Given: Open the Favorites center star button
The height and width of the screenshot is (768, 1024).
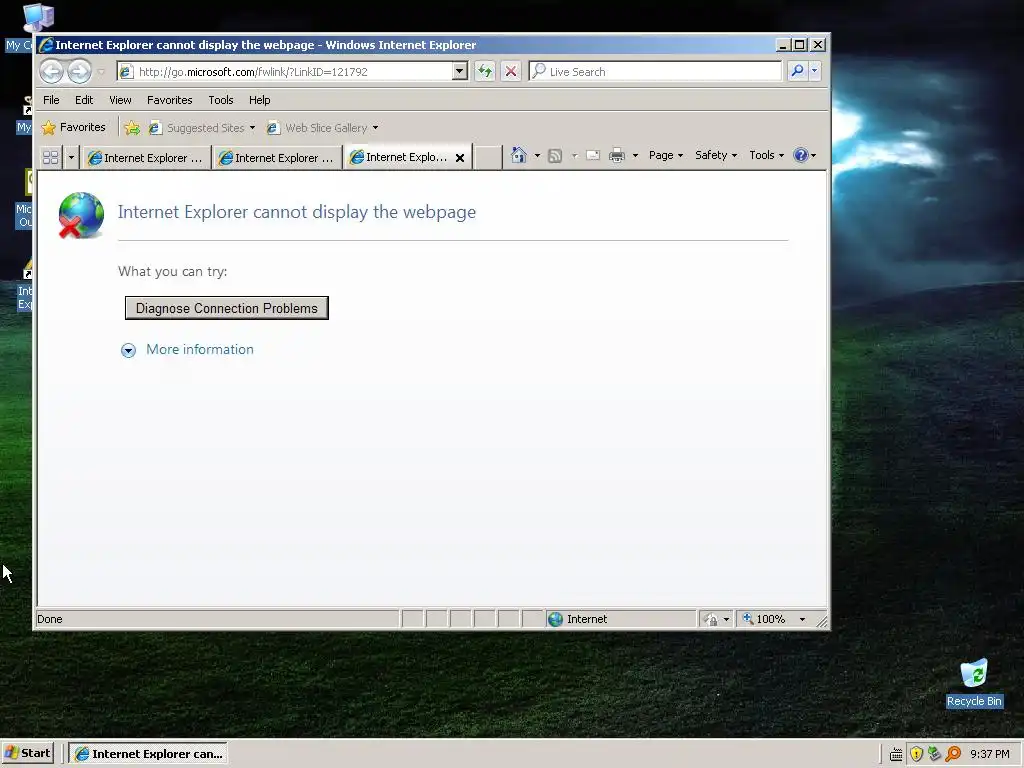Looking at the screenshot, I should click(x=73, y=127).
